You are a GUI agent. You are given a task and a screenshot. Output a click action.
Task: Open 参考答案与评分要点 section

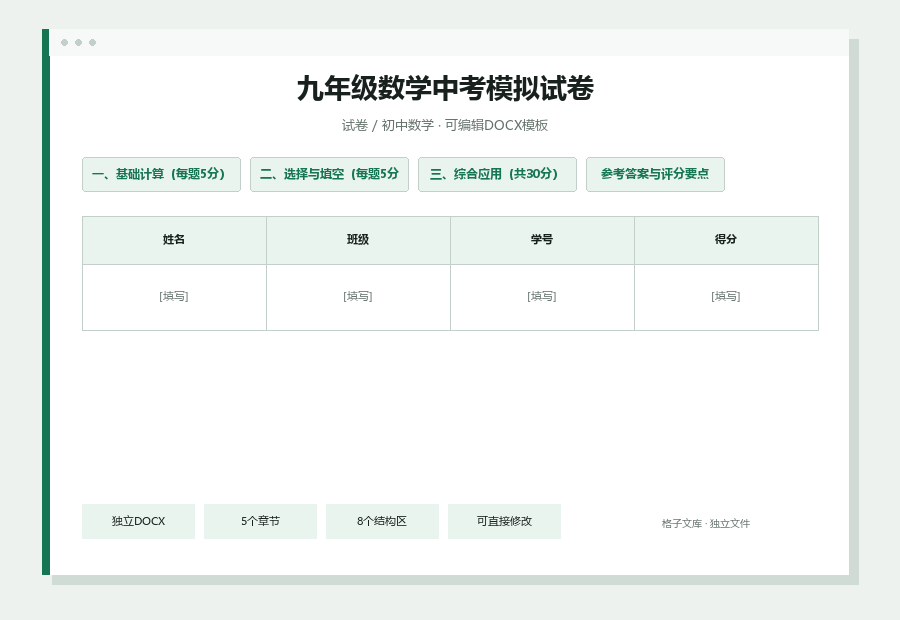(655, 175)
